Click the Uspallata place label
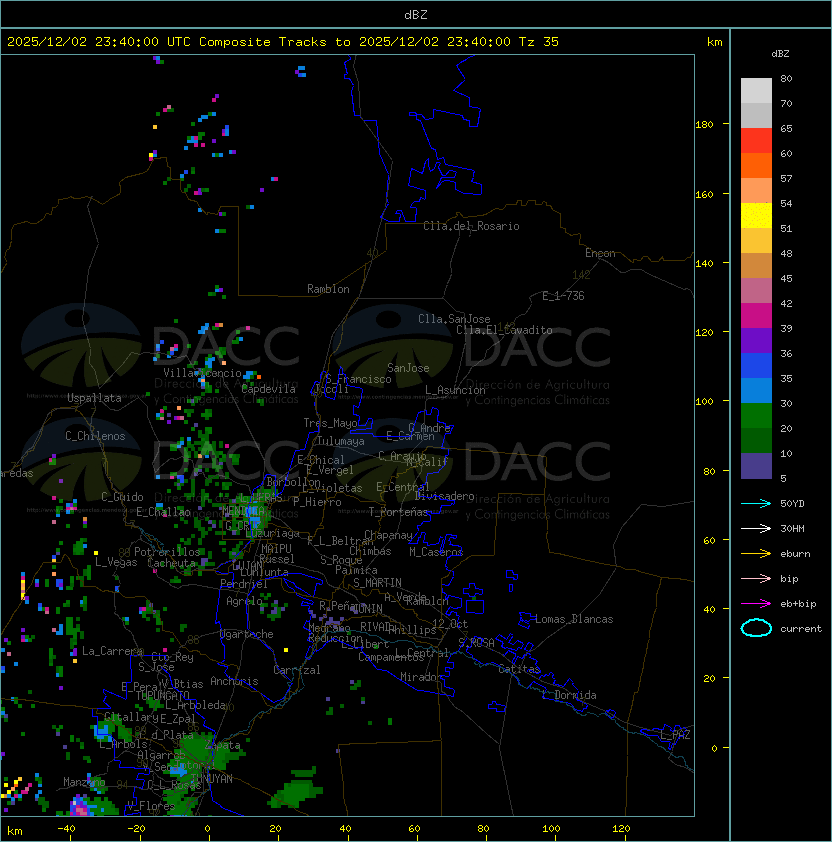 click(94, 398)
